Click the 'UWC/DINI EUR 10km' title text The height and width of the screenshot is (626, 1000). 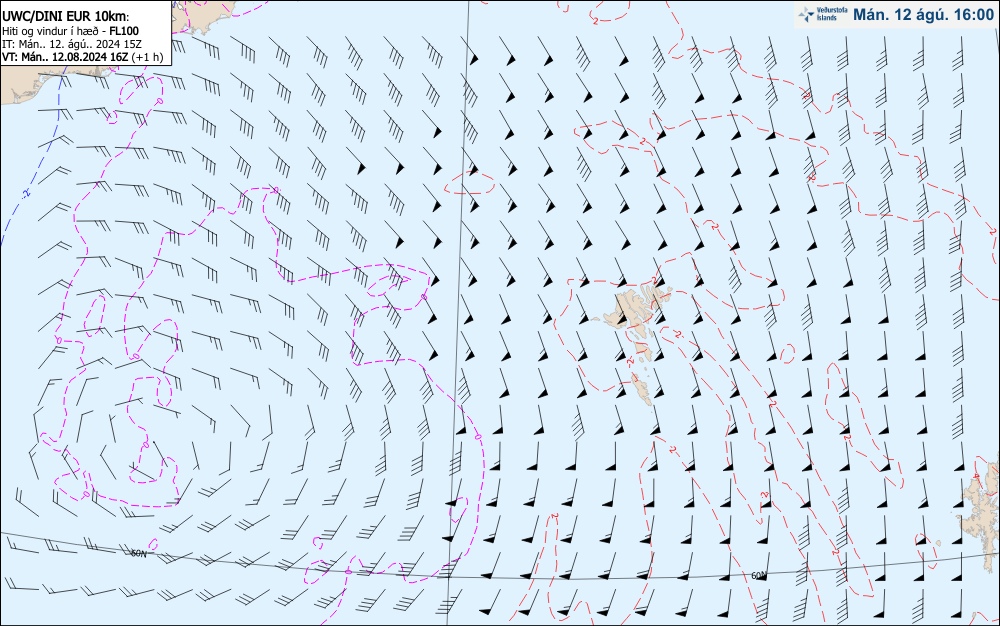[x=65, y=17]
